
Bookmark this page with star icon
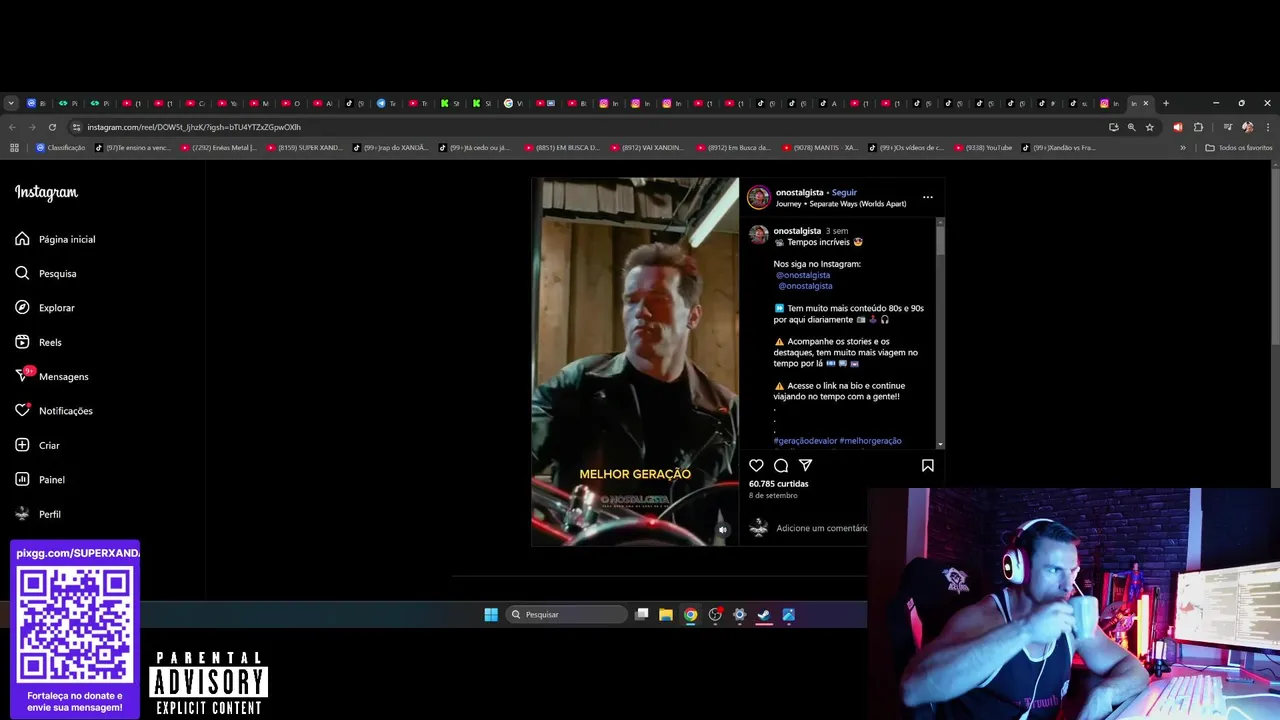1150,127
